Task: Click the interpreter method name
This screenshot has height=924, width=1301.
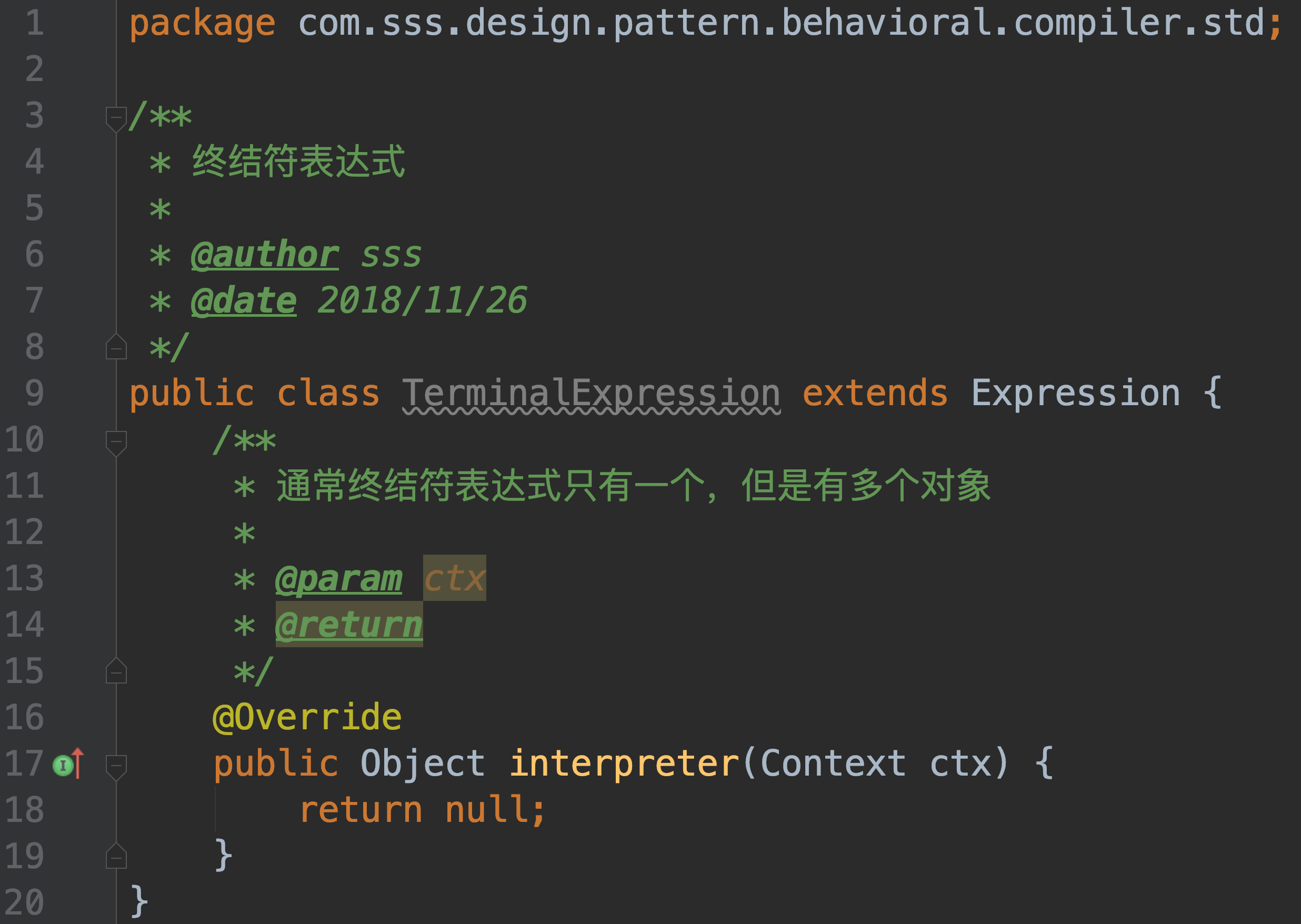Action: click(x=624, y=764)
